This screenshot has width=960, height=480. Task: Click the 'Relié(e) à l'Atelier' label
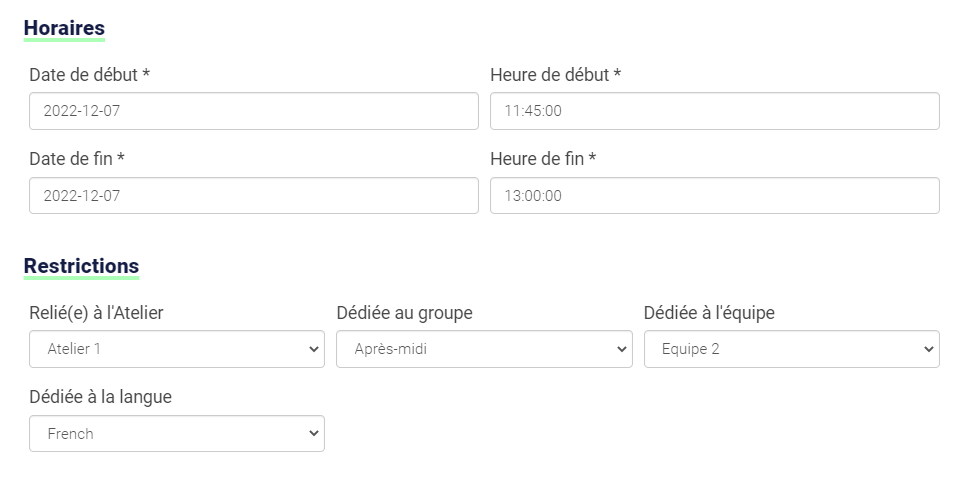tap(96, 313)
